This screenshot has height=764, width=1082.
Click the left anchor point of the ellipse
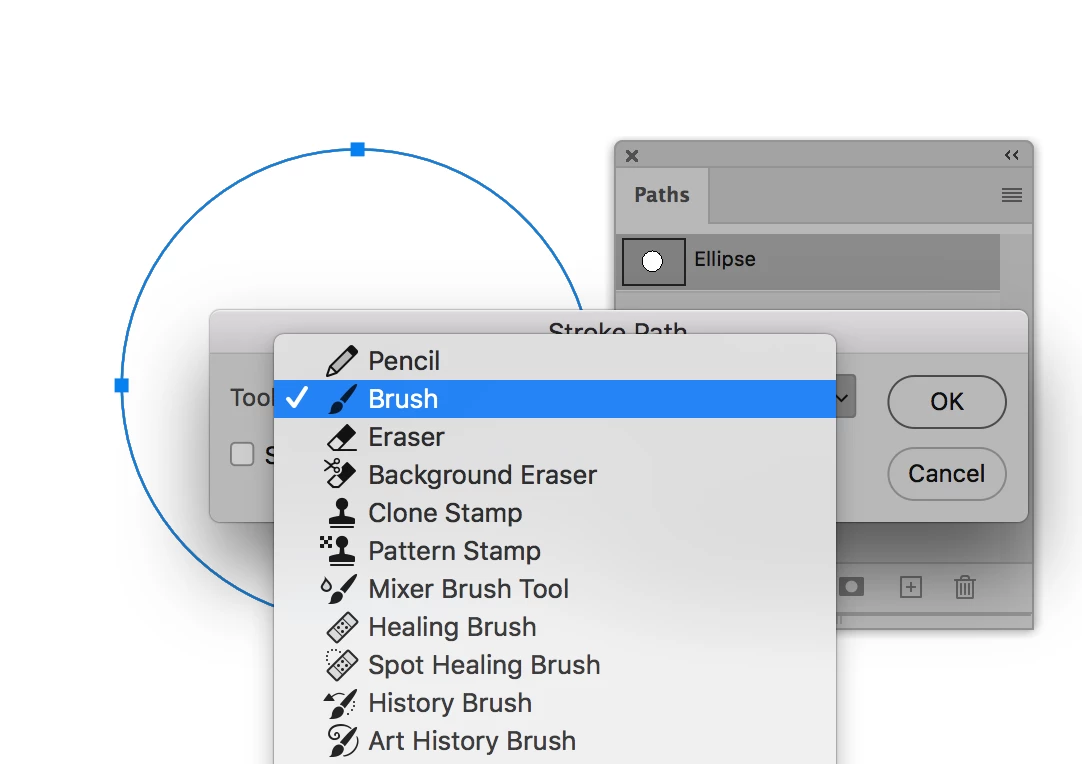click(x=121, y=385)
